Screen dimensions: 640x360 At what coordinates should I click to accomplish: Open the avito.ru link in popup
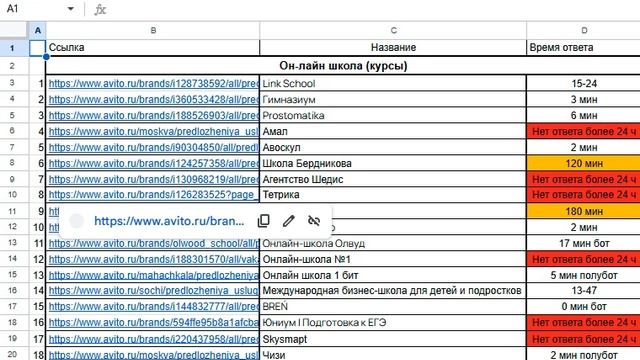[x=169, y=221]
